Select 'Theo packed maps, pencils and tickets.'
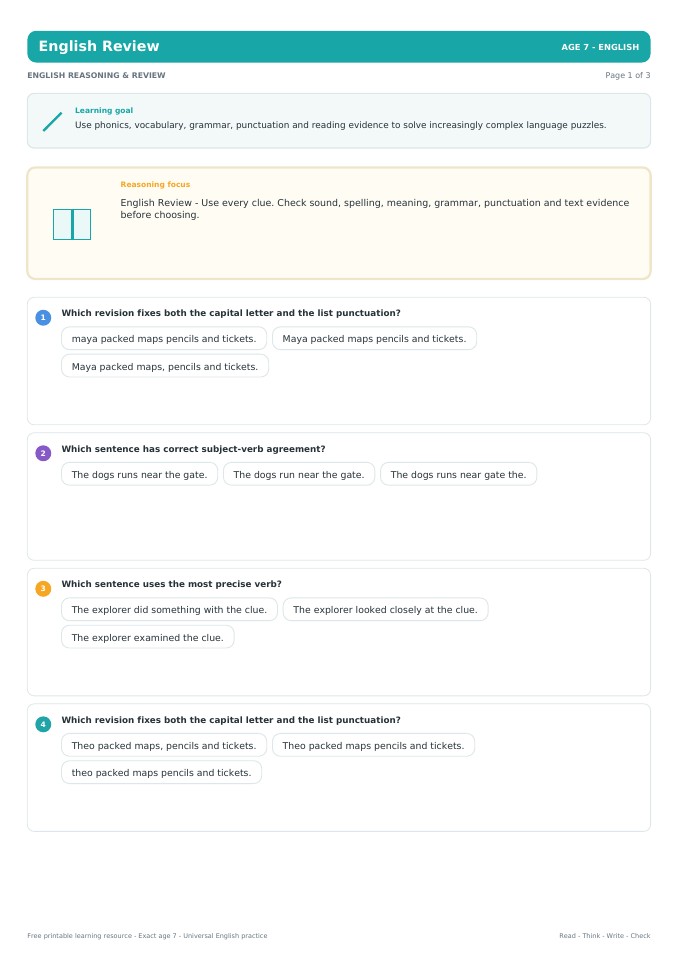This screenshot has height=959, width=678. click(x=164, y=745)
